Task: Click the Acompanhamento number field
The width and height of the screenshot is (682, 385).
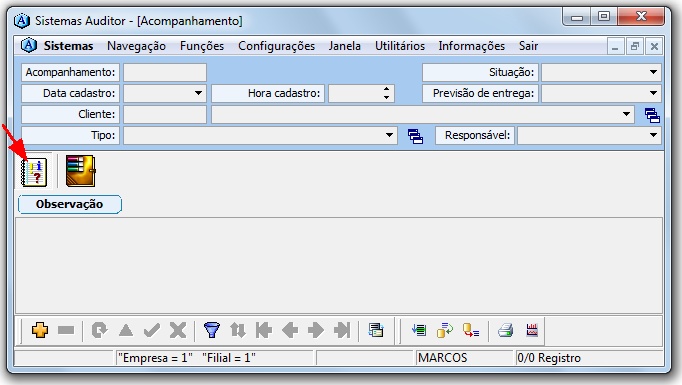Action: pyautogui.click(x=165, y=72)
